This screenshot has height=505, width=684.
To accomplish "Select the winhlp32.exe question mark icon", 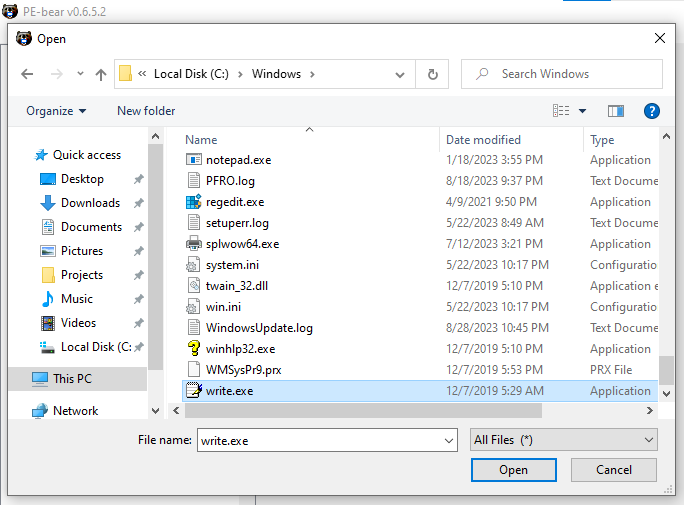I will 194,348.
